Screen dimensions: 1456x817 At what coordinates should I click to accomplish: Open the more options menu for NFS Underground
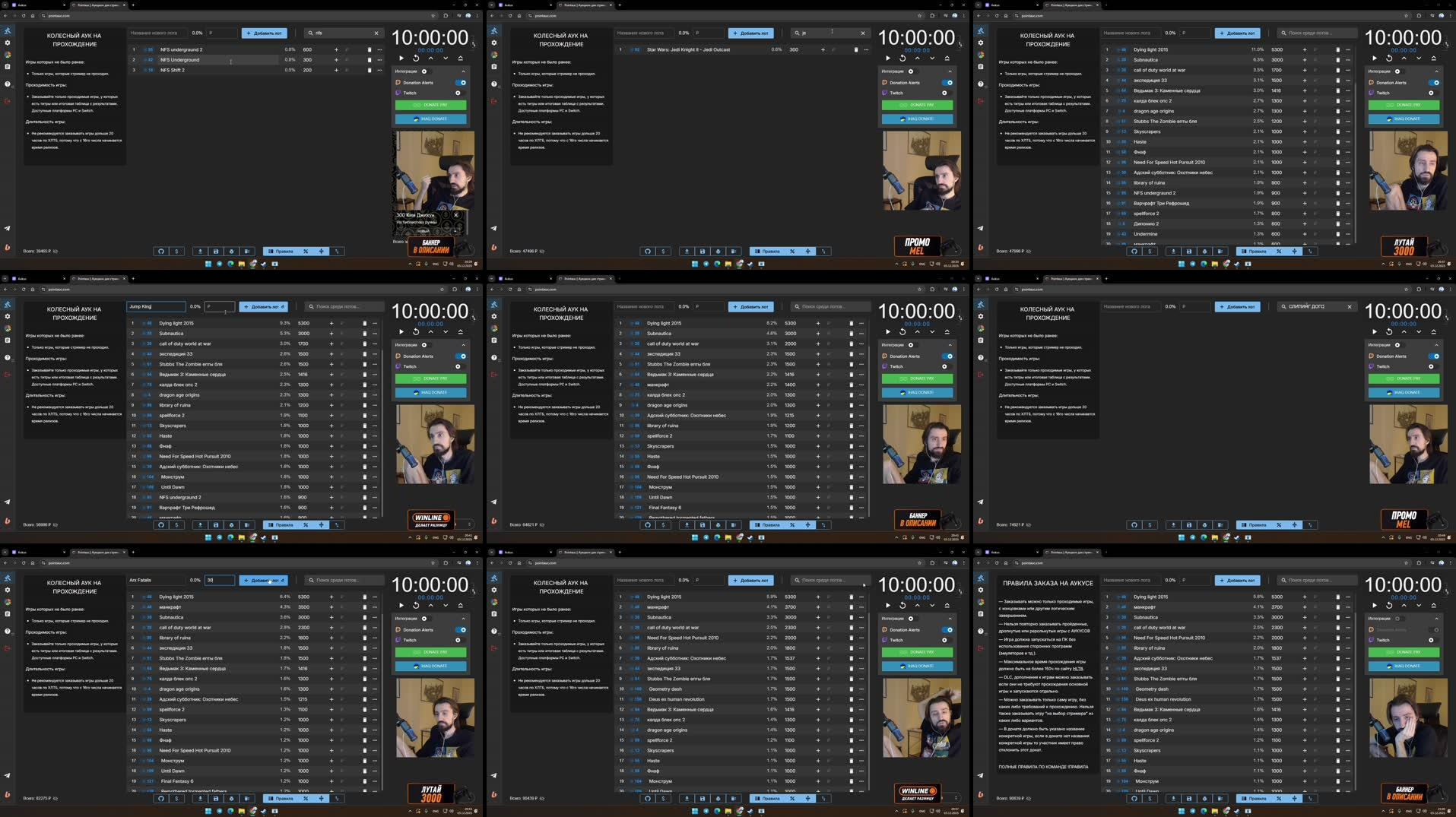point(380,60)
